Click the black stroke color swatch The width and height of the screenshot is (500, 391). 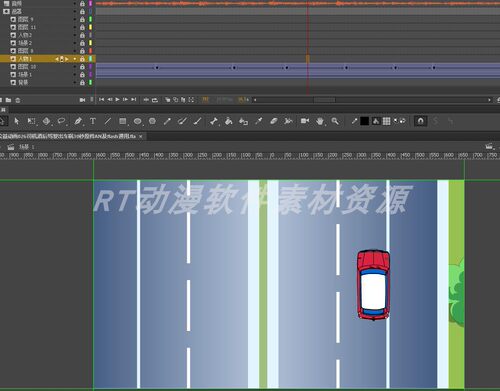click(365, 121)
